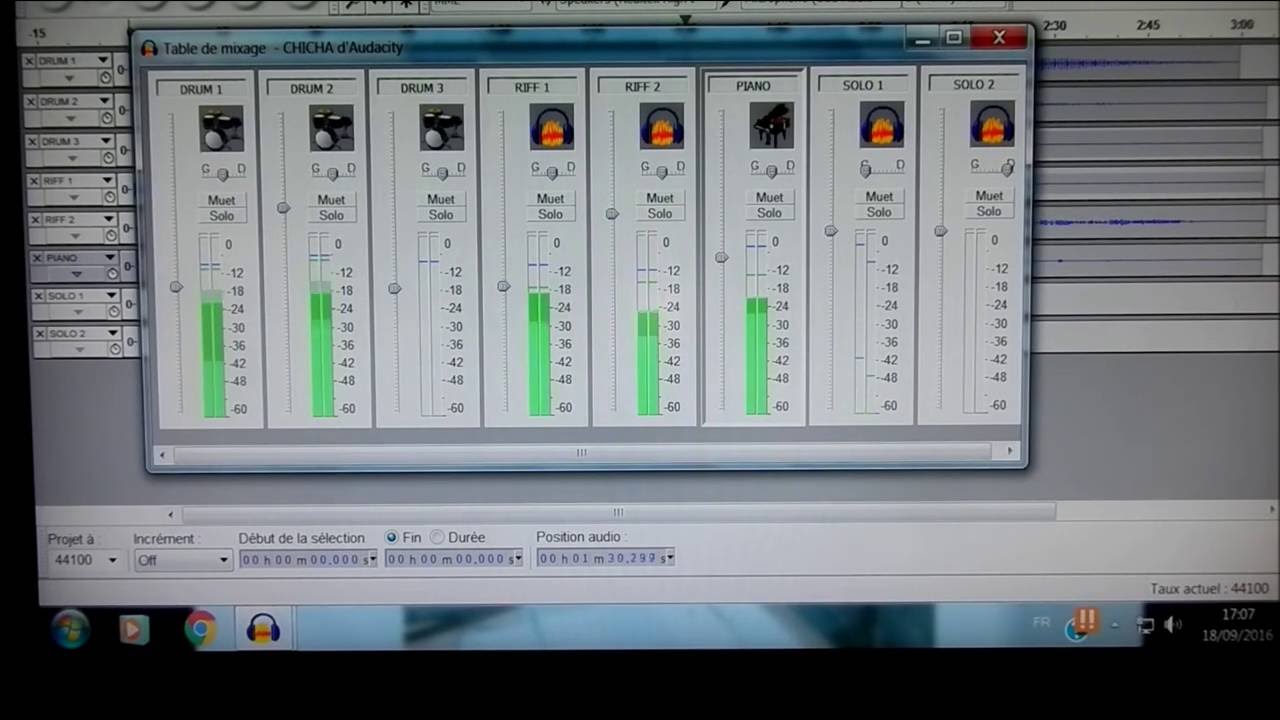Solo the DRUM 3 track in mixer
This screenshot has width=1280, height=720.
(441, 214)
